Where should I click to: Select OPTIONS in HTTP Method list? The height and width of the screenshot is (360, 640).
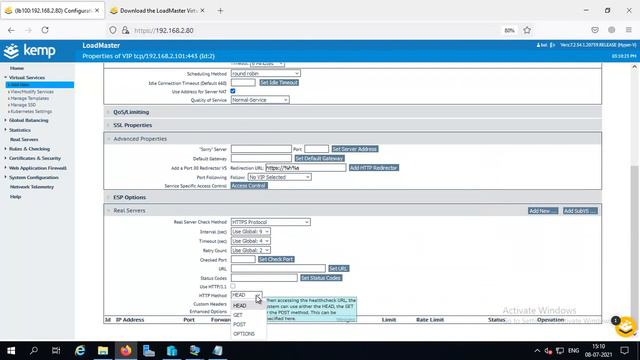coord(249,334)
